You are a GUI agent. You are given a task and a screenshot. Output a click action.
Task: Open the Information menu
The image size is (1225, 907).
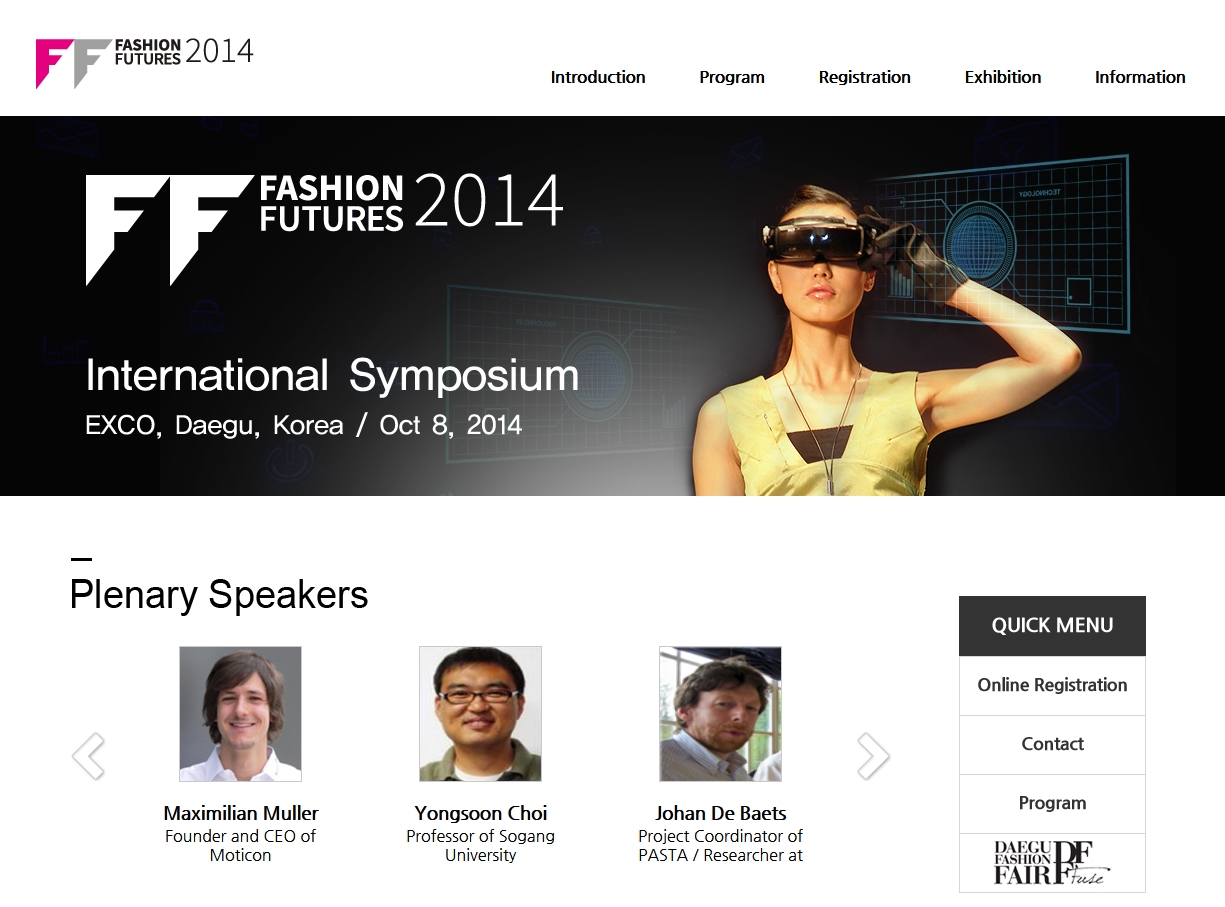(x=1140, y=77)
